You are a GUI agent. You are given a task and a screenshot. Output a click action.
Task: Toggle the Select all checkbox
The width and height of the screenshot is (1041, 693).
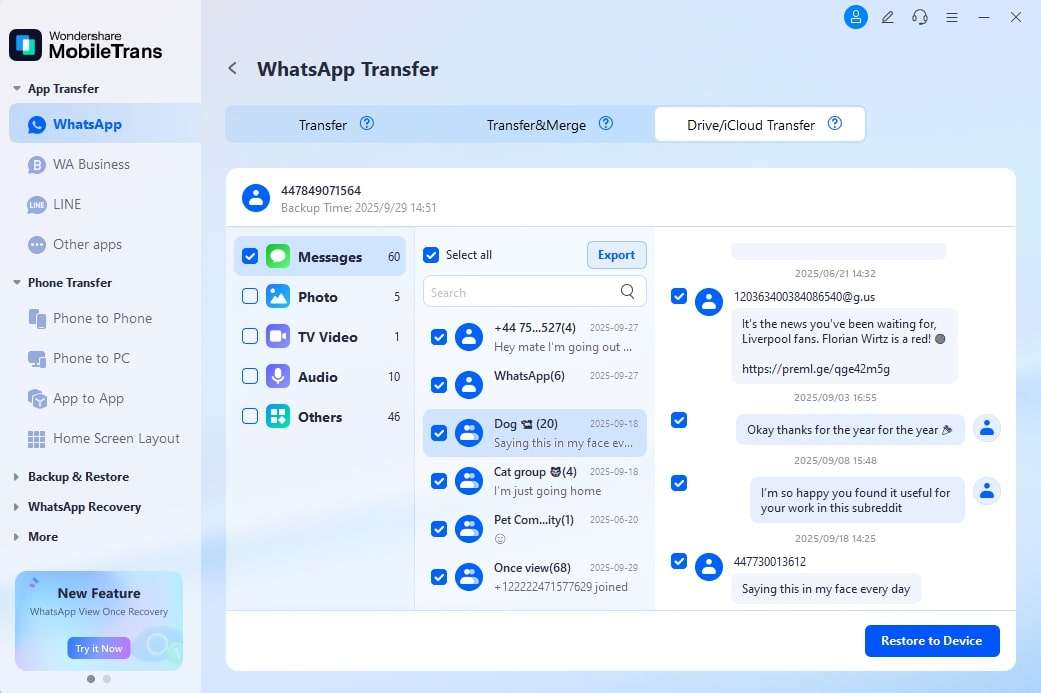click(x=430, y=255)
